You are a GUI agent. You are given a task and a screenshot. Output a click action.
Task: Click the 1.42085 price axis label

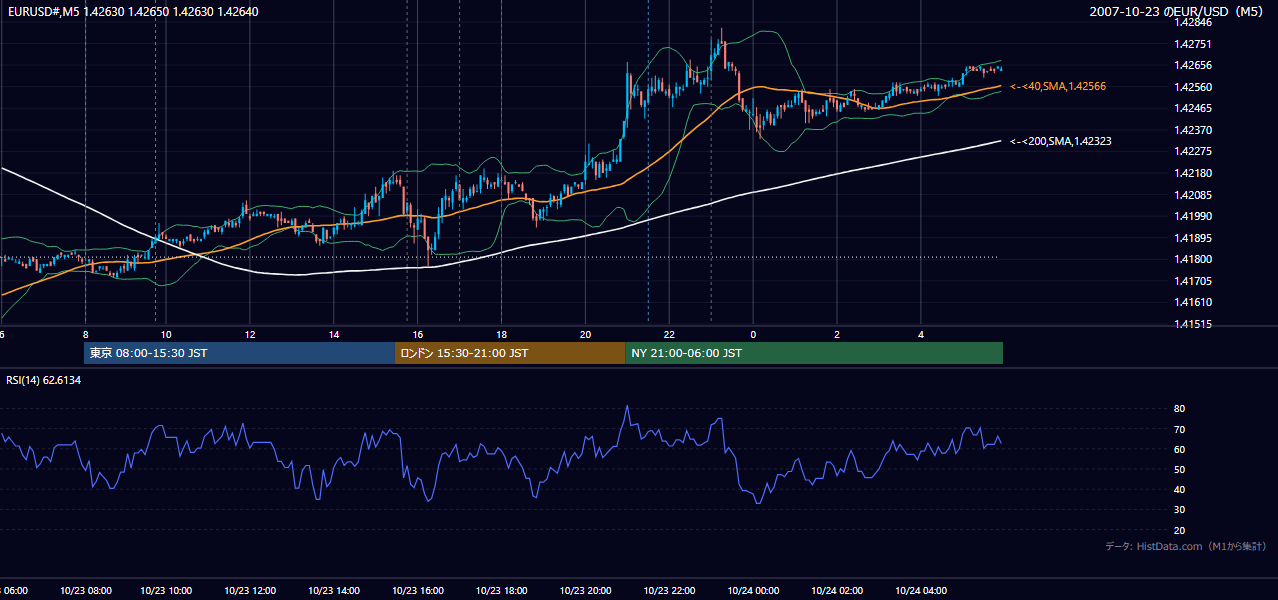pos(1193,195)
